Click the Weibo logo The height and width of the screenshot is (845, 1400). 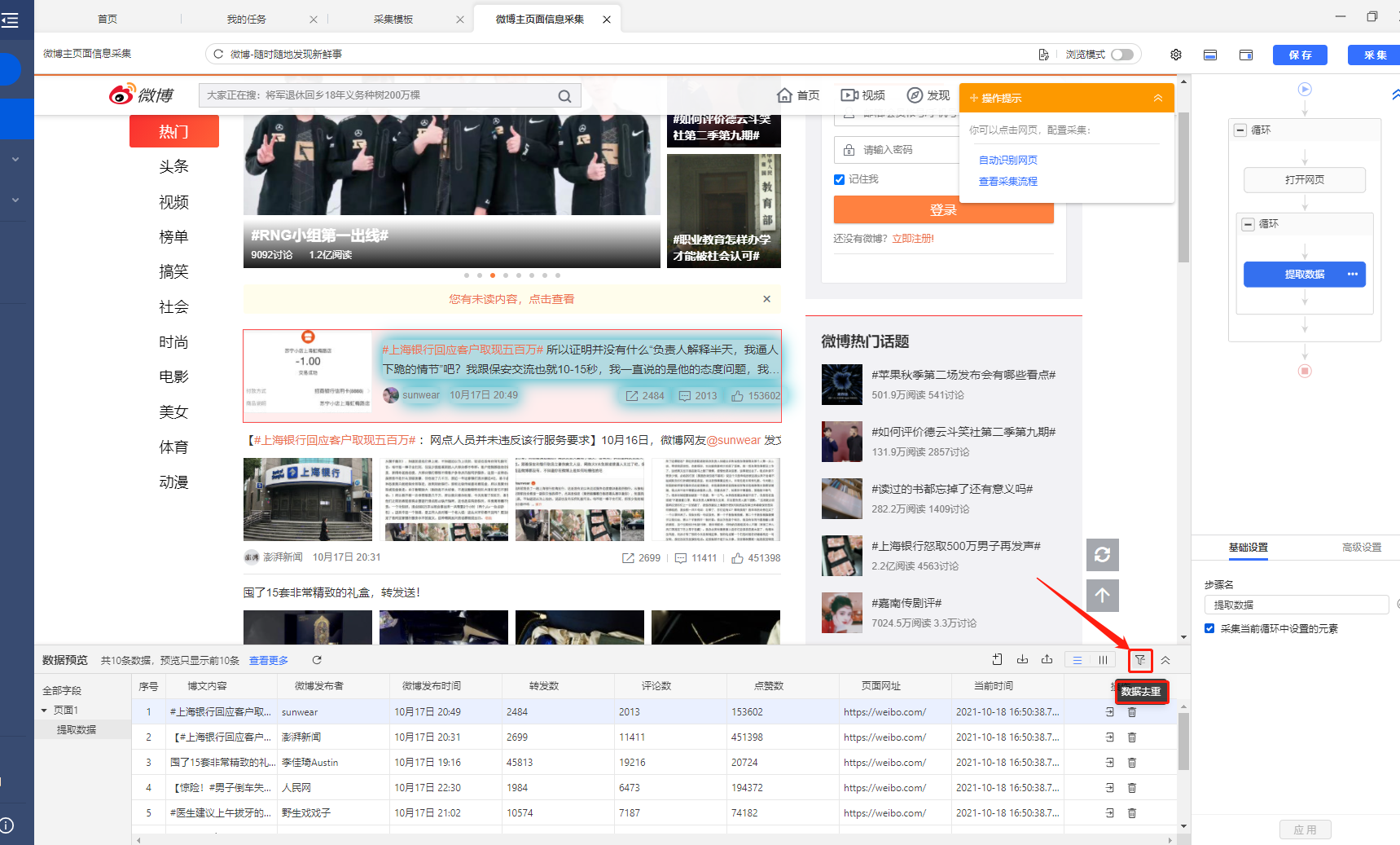point(142,95)
